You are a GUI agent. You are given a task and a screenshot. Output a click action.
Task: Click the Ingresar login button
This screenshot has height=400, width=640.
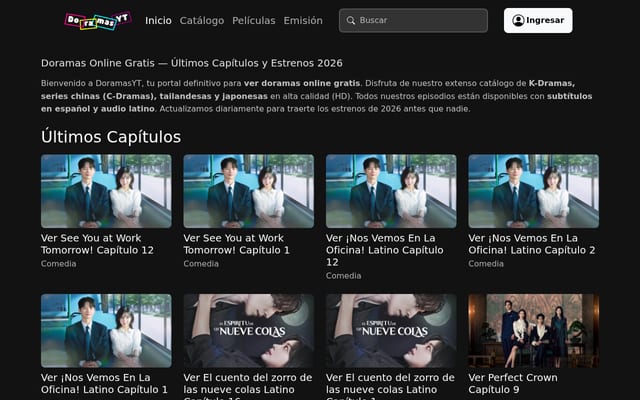538,20
